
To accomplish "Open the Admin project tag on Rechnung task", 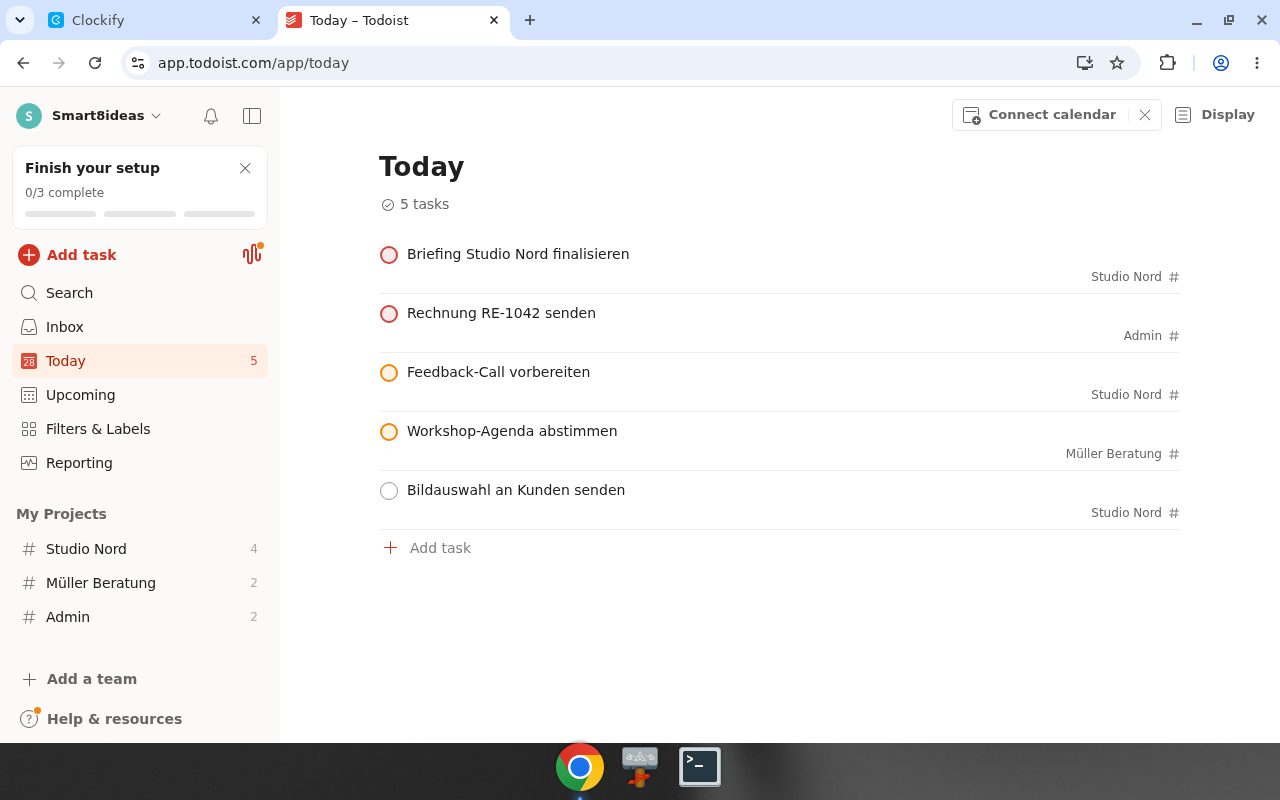I will coord(1151,336).
